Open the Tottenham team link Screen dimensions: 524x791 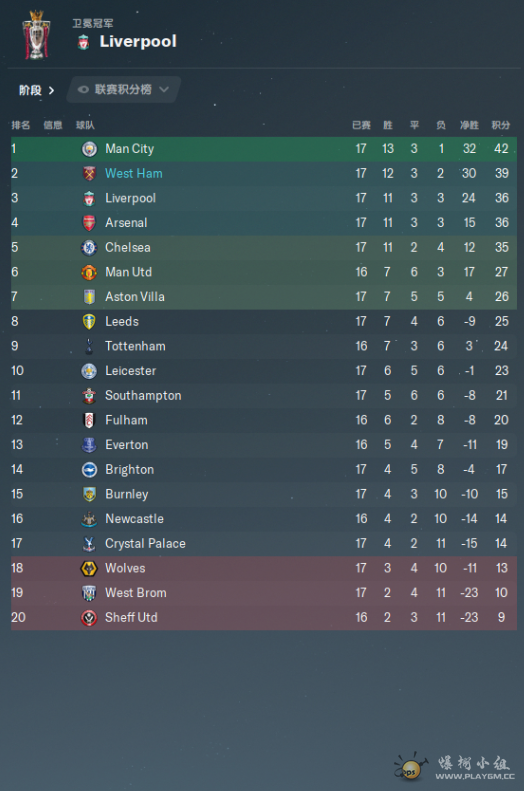tap(135, 346)
